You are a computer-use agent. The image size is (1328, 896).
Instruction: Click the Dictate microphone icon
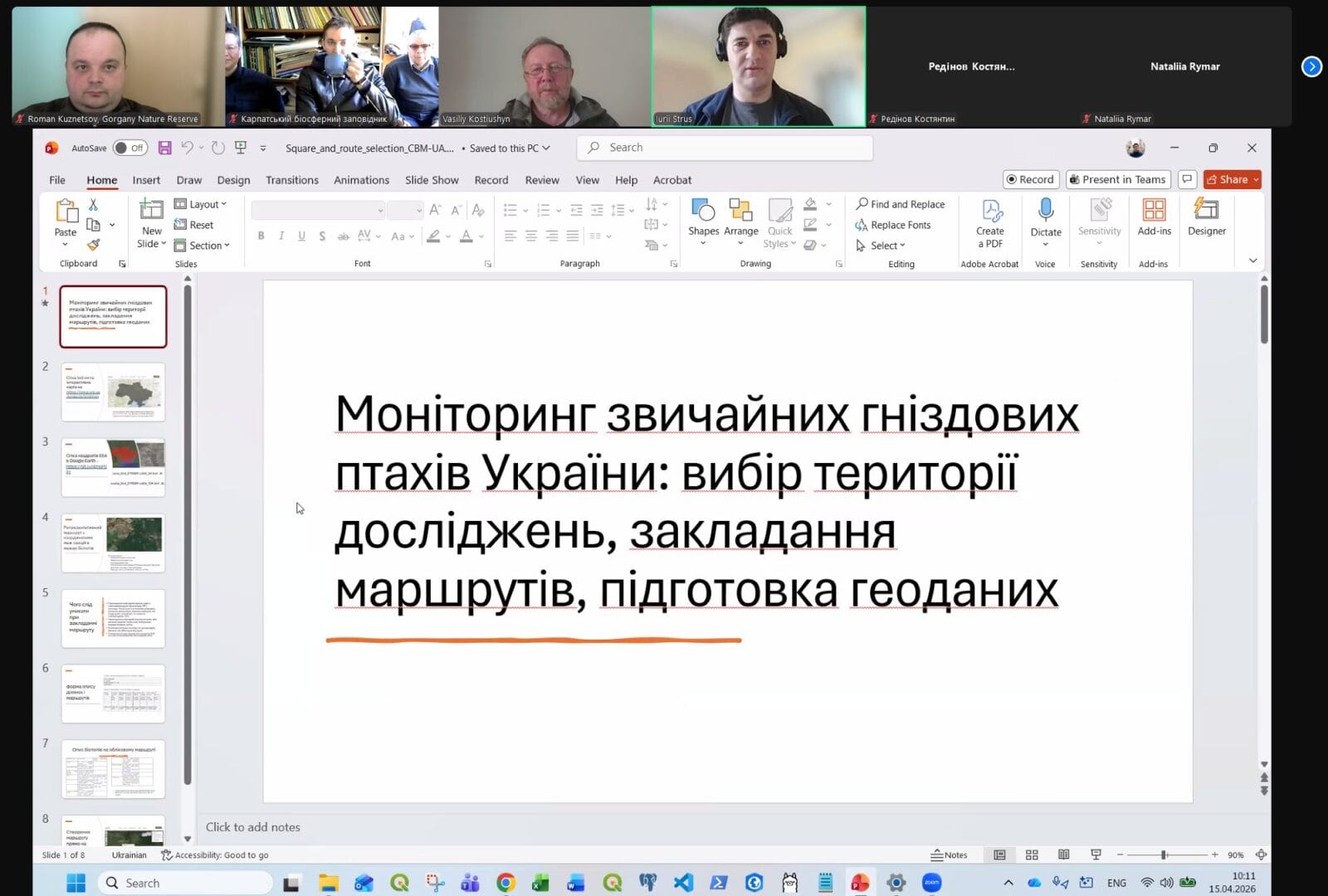(x=1045, y=211)
